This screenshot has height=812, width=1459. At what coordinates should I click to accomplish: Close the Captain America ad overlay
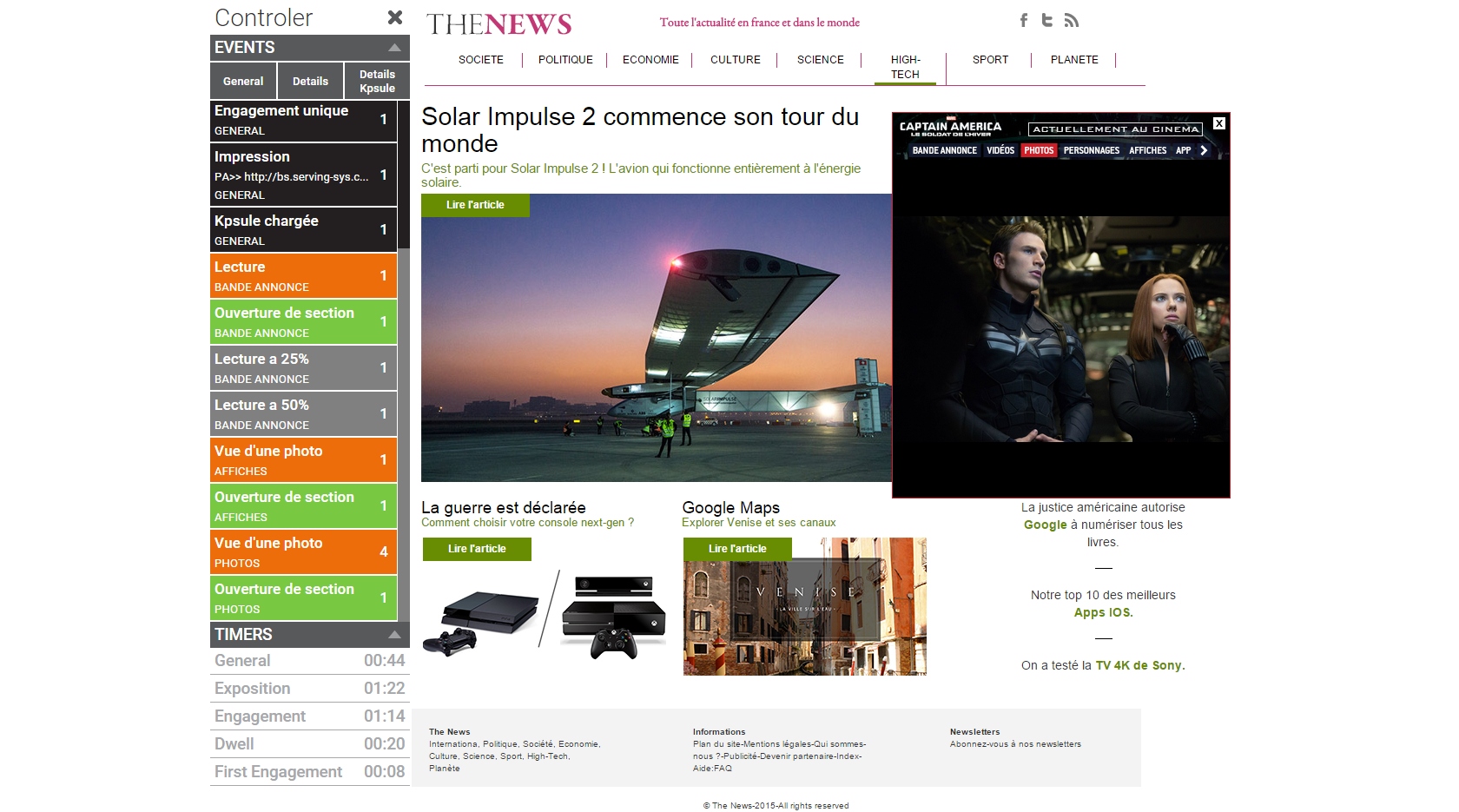pos(1219,123)
